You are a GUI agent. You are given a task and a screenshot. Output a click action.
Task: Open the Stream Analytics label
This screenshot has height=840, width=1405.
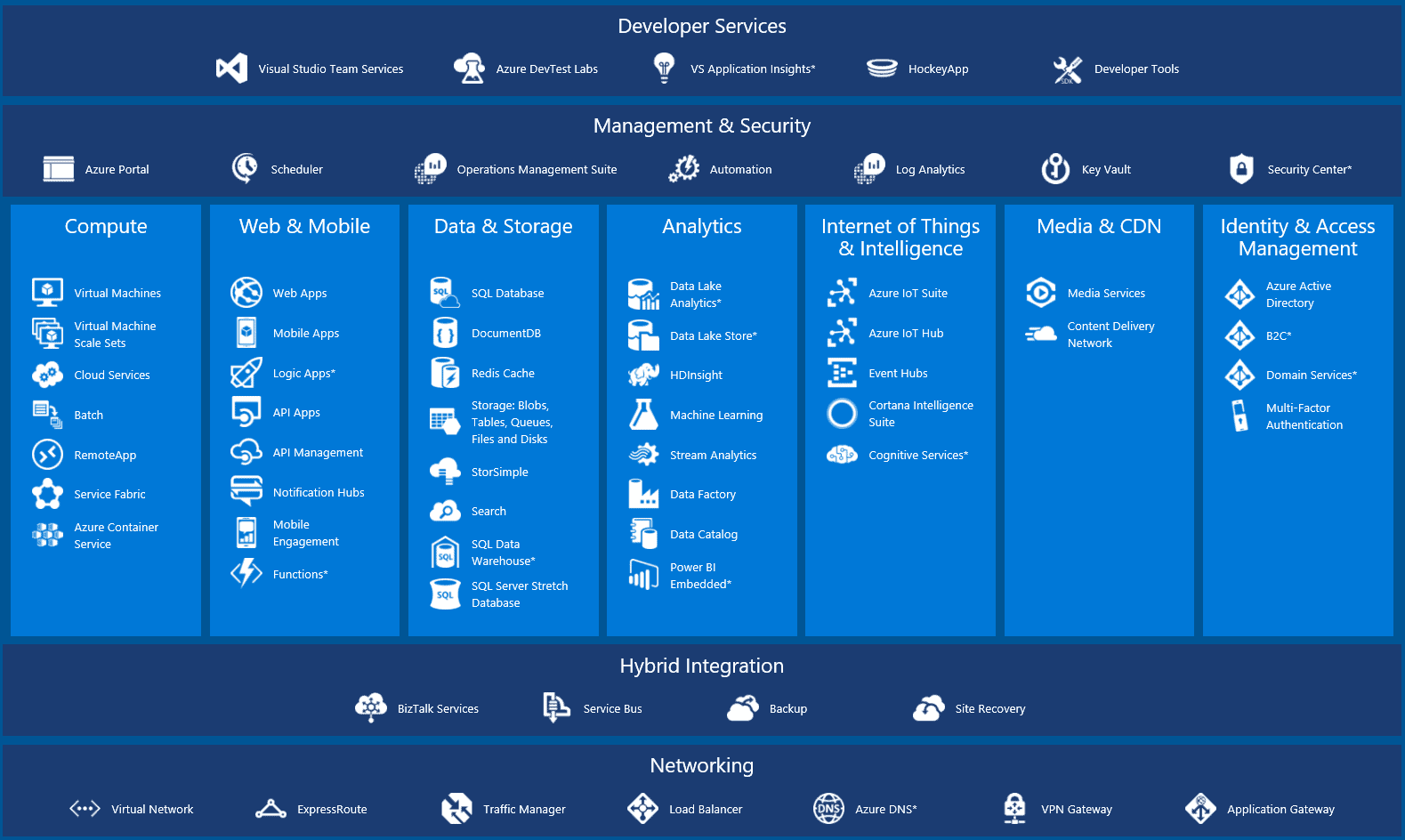713,455
